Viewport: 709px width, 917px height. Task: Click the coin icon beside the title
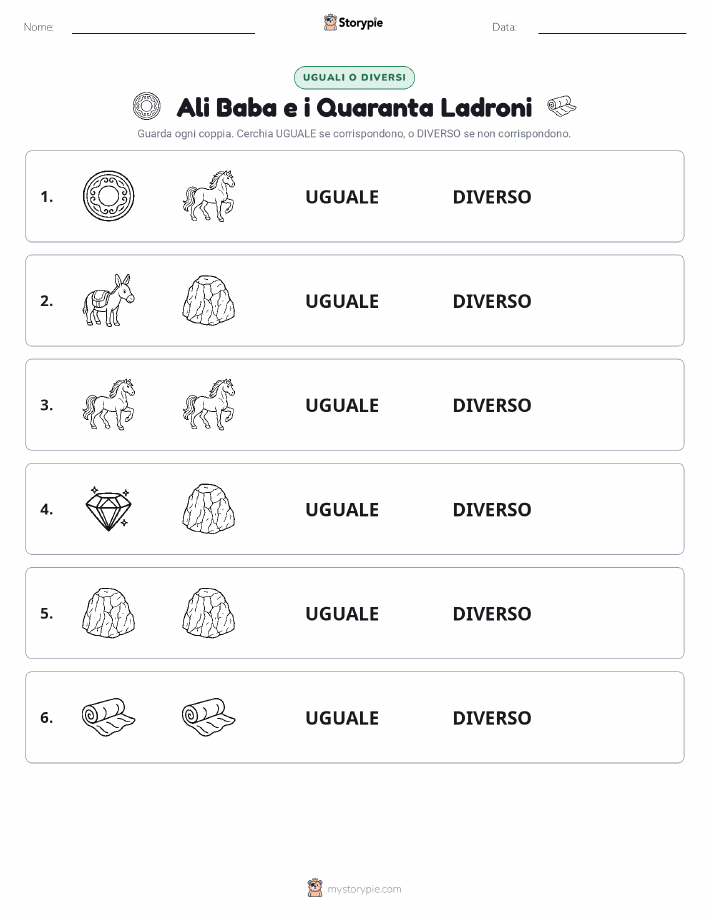[146, 106]
